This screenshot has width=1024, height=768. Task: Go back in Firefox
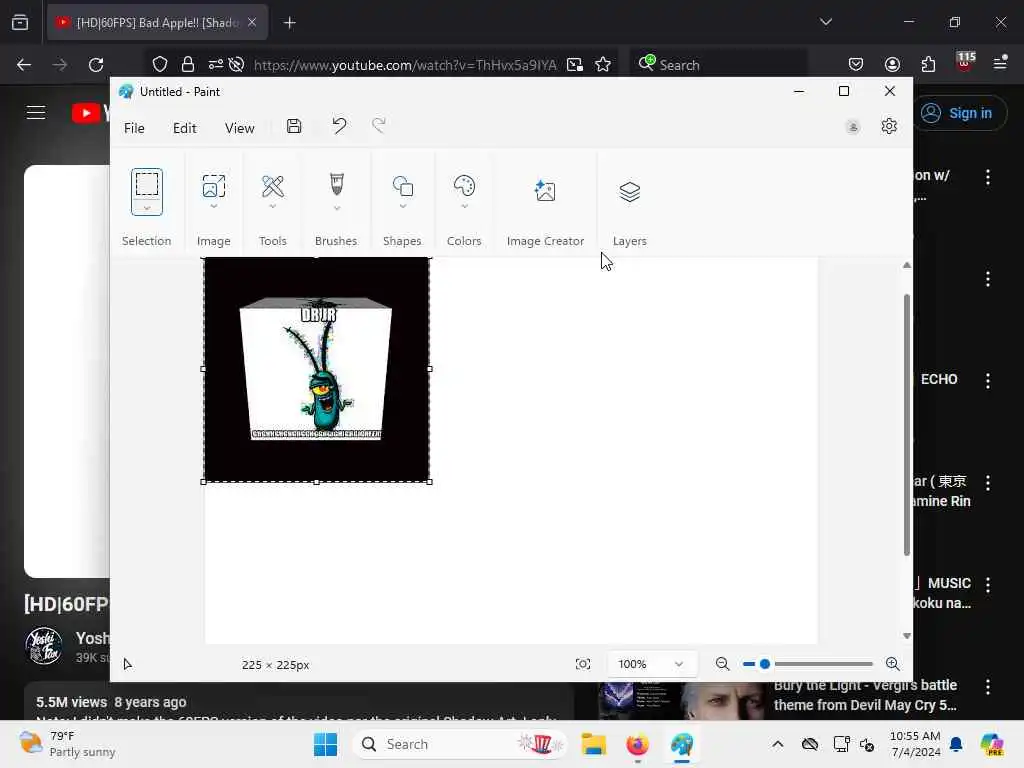point(24,65)
